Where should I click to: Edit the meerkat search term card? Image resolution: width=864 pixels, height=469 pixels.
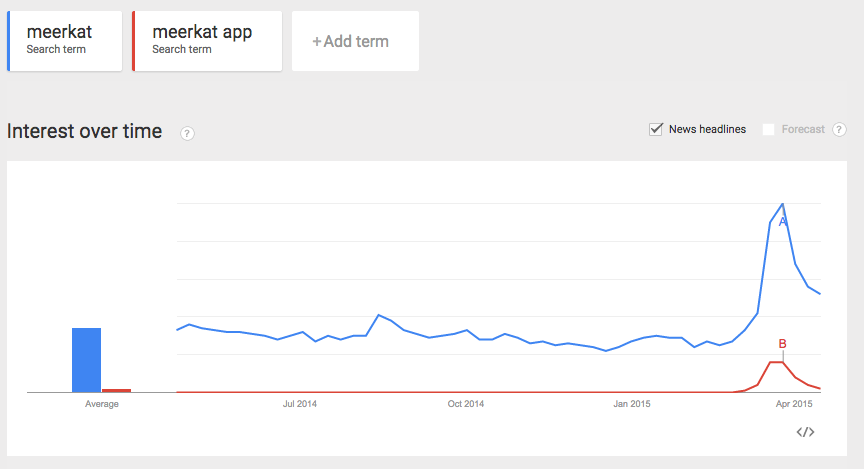(64, 41)
